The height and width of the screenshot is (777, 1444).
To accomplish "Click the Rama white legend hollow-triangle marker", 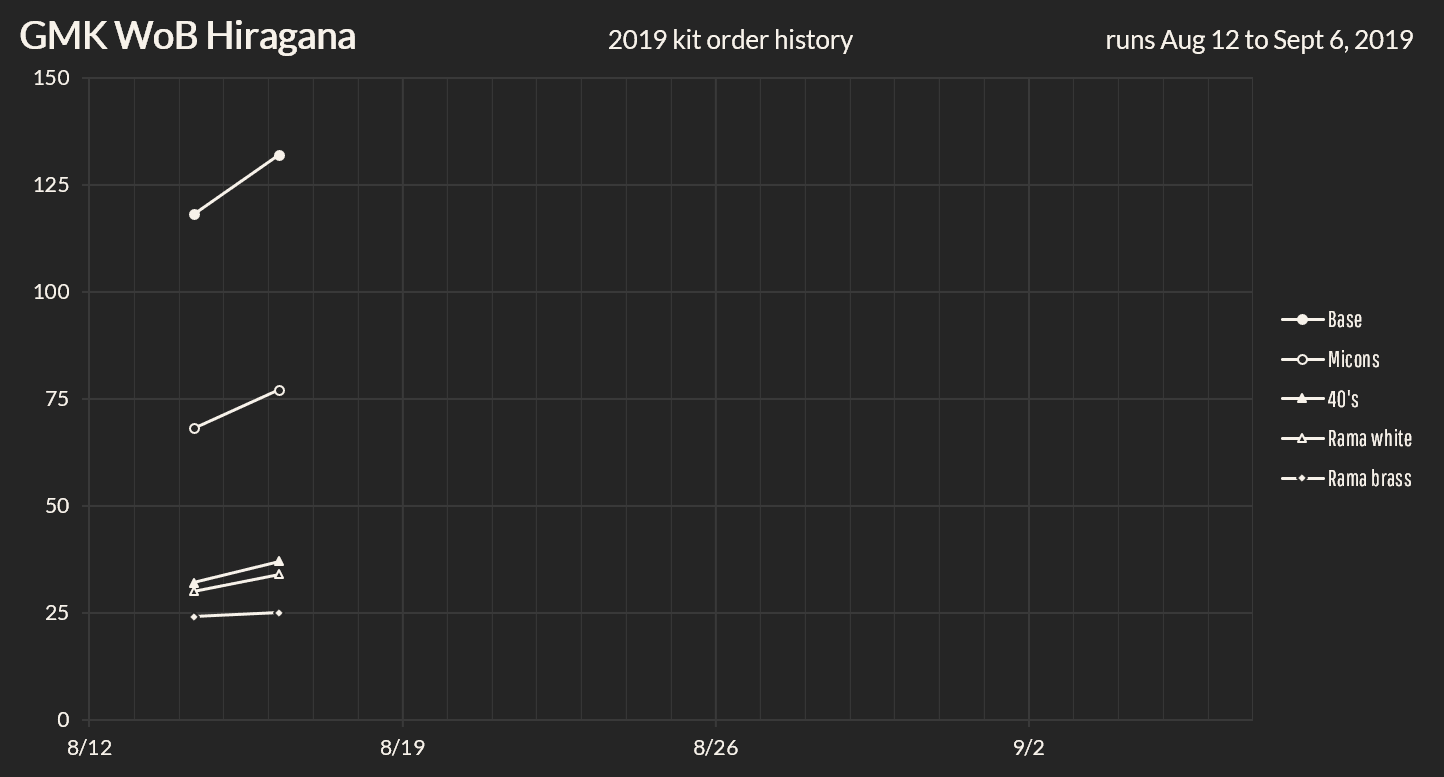I will 1302,438.
